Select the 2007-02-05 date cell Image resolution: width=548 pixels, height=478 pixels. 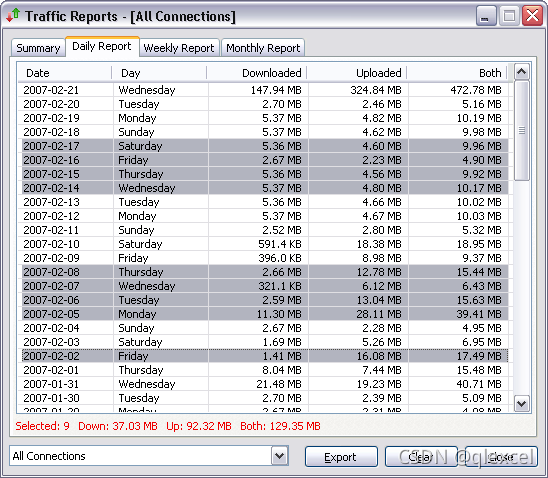pyautogui.click(x=51, y=314)
